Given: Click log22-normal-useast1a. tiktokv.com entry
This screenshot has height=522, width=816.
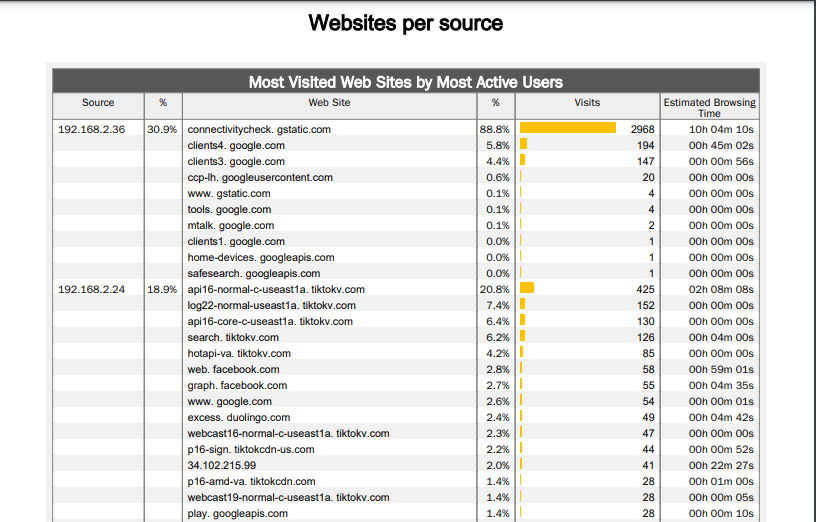Looking at the screenshot, I should (271, 305).
